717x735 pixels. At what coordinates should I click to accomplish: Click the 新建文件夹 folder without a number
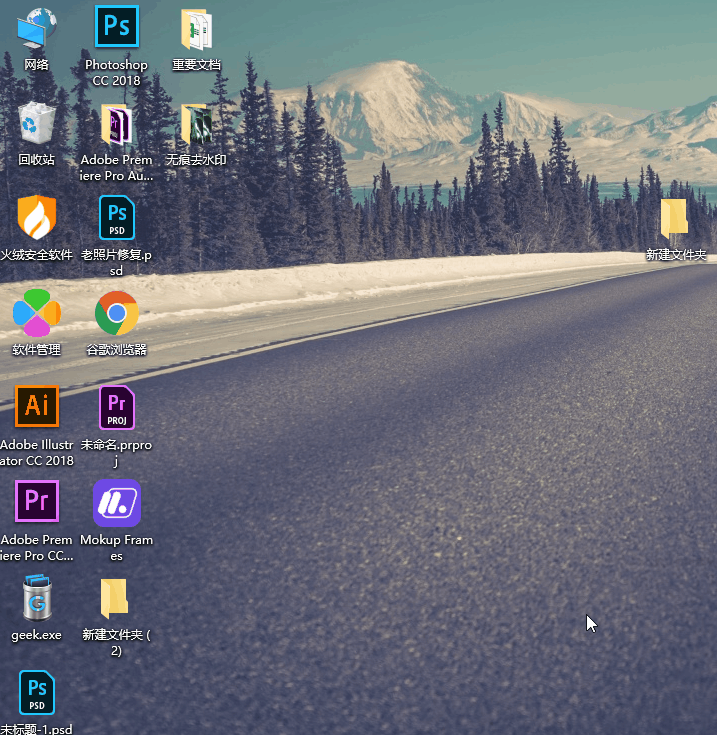click(x=675, y=219)
